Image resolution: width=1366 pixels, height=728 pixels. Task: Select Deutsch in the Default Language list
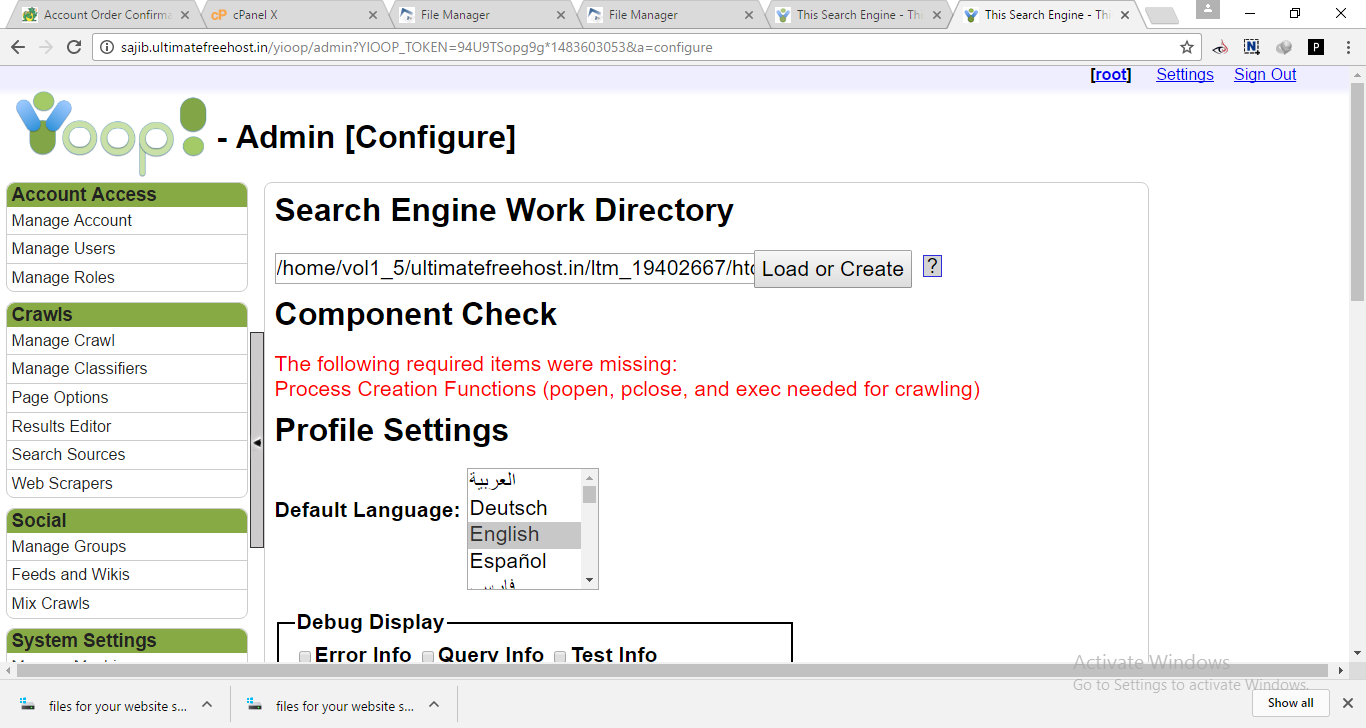tap(509, 508)
